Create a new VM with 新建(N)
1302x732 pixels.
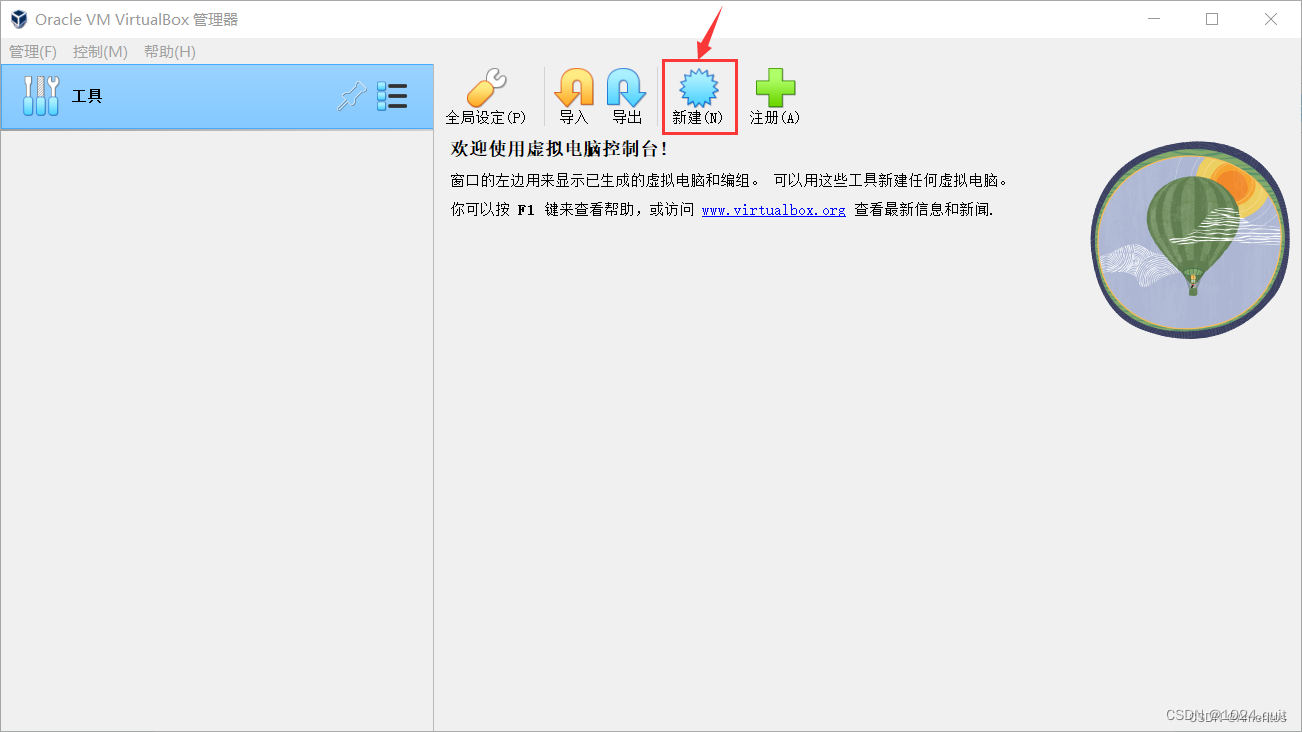click(x=698, y=97)
